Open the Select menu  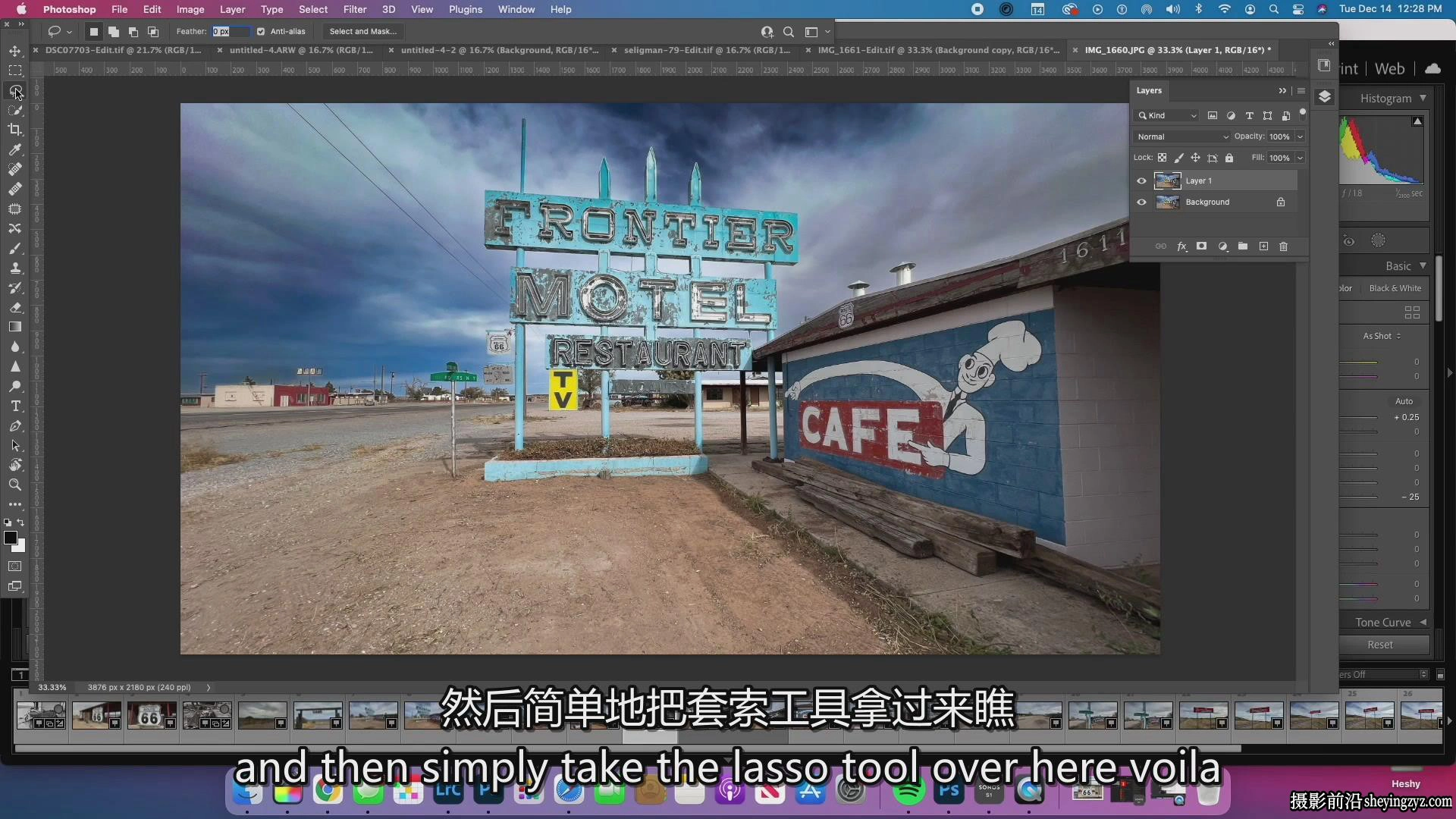tap(313, 9)
